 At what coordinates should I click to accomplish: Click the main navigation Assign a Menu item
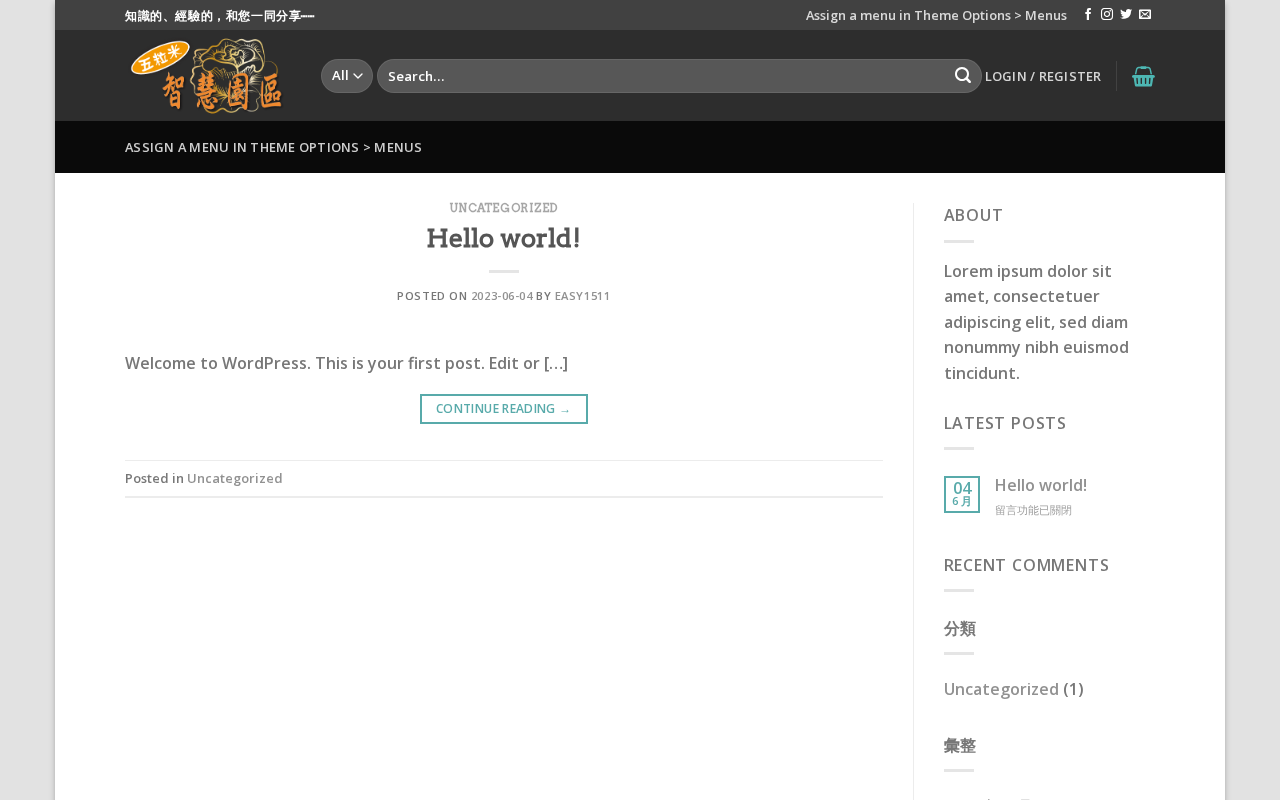click(x=273, y=147)
